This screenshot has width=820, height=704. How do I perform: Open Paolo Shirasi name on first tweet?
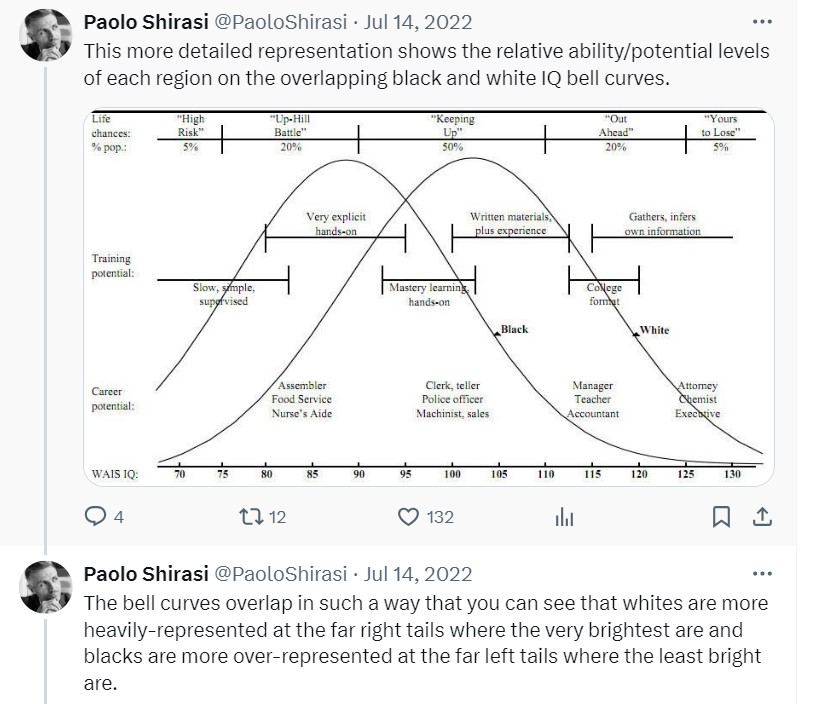pos(144,22)
